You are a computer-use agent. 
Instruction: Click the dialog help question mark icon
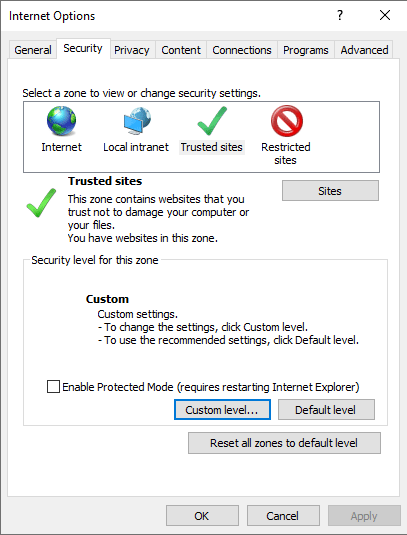click(x=340, y=15)
